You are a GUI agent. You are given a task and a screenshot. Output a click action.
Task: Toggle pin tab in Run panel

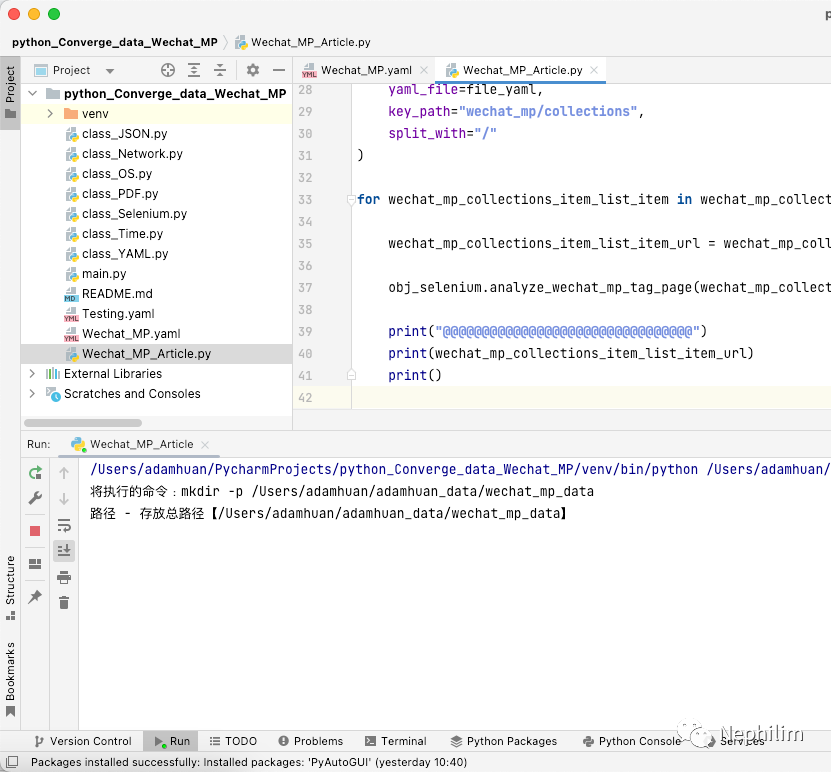coord(35,597)
